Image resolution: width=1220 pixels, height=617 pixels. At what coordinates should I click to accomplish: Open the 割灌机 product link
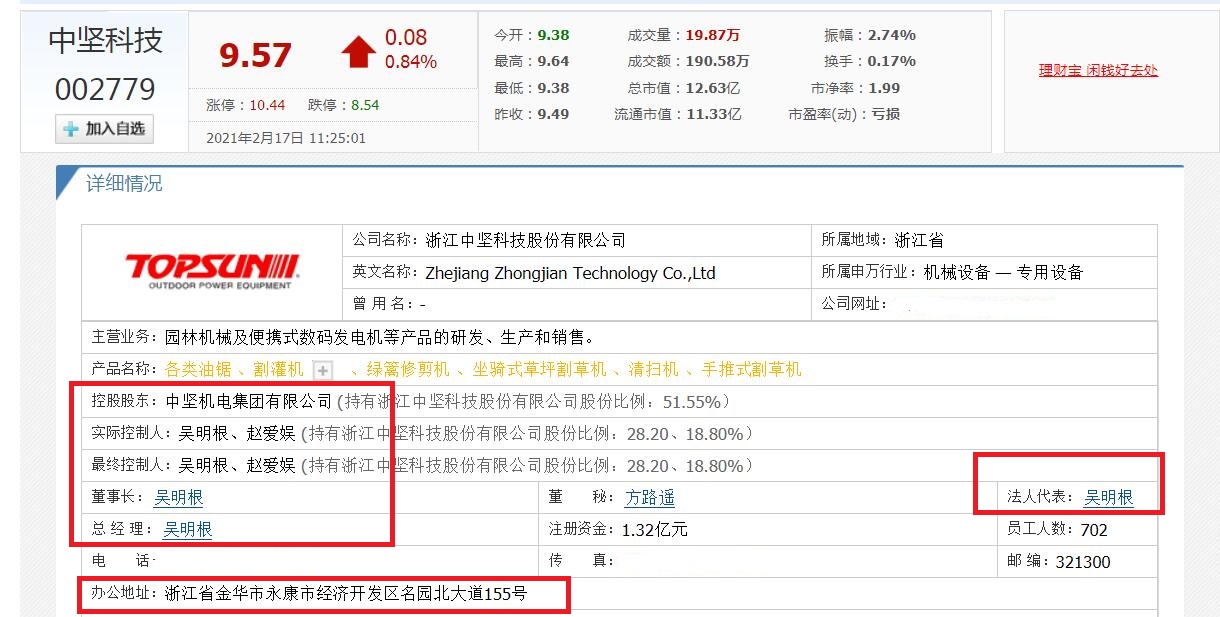(278, 370)
